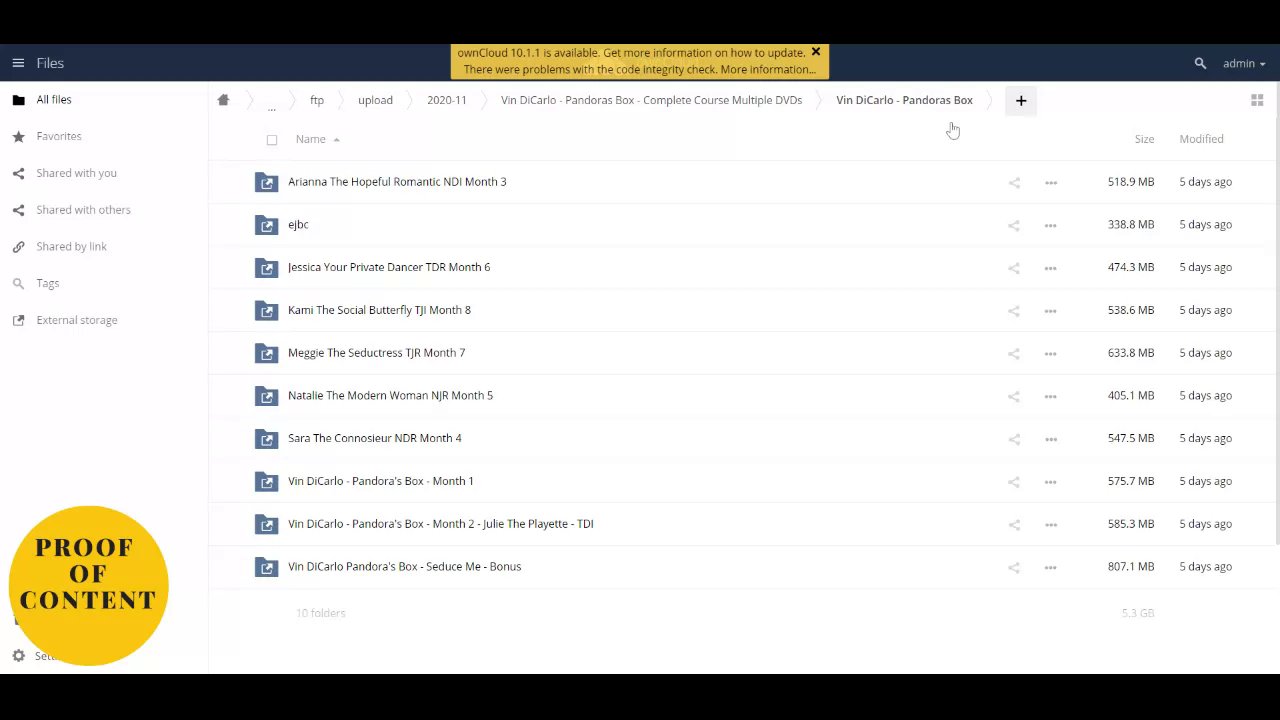Navigate to 2020-11 breadcrumb
This screenshot has width=1280, height=720.
447,100
